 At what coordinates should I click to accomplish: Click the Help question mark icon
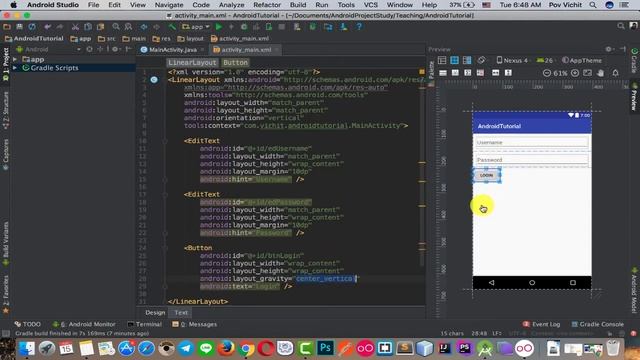pos(359,27)
